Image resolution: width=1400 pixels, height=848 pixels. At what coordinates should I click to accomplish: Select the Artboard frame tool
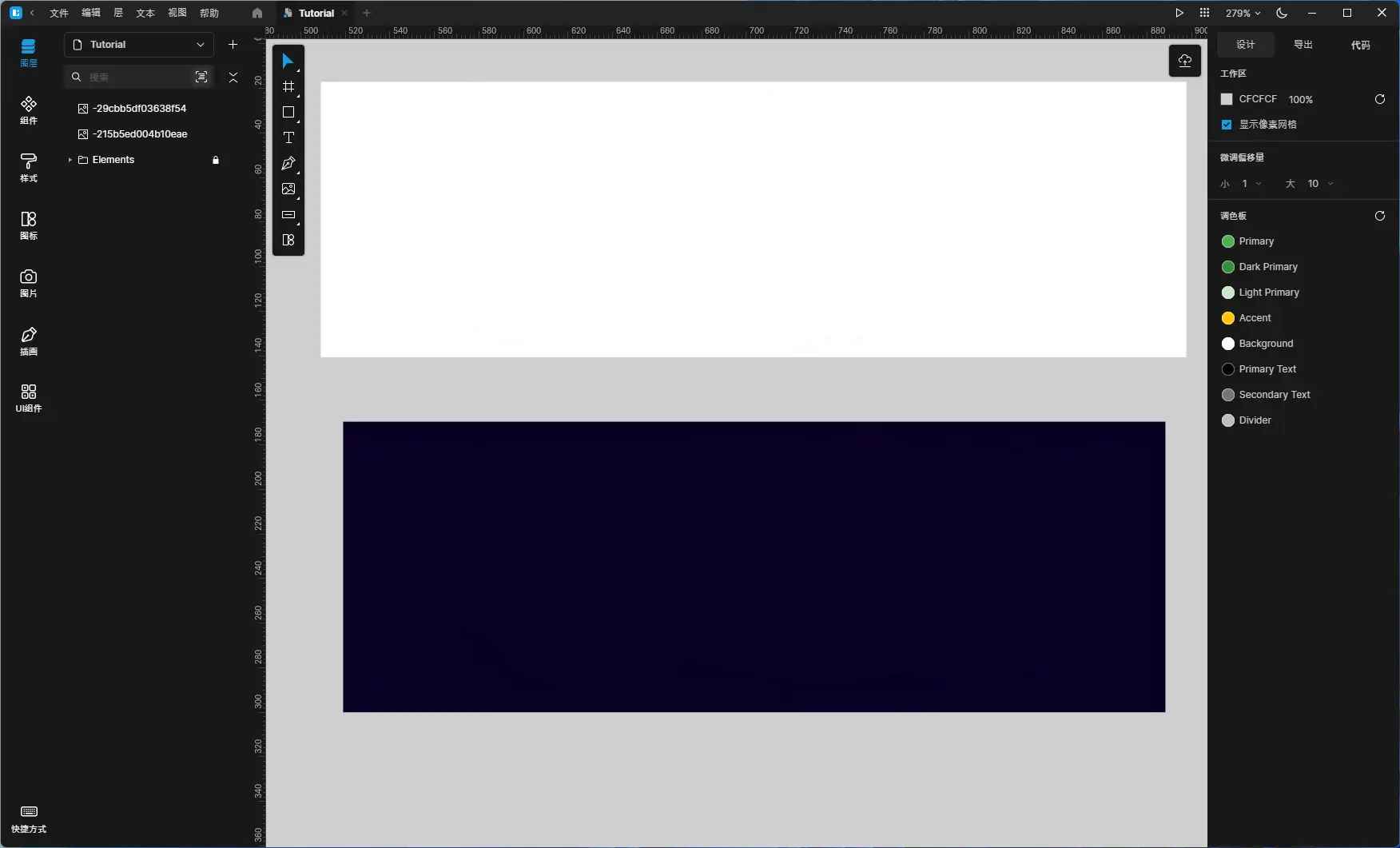[x=288, y=86]
